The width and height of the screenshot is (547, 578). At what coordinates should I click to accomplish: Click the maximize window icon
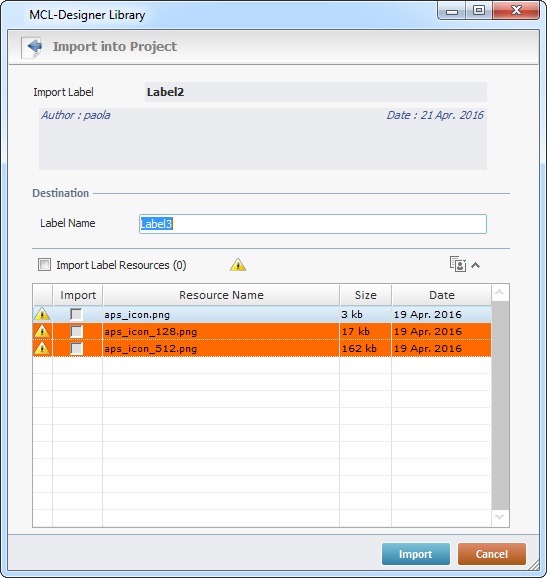tap(479, 10)
